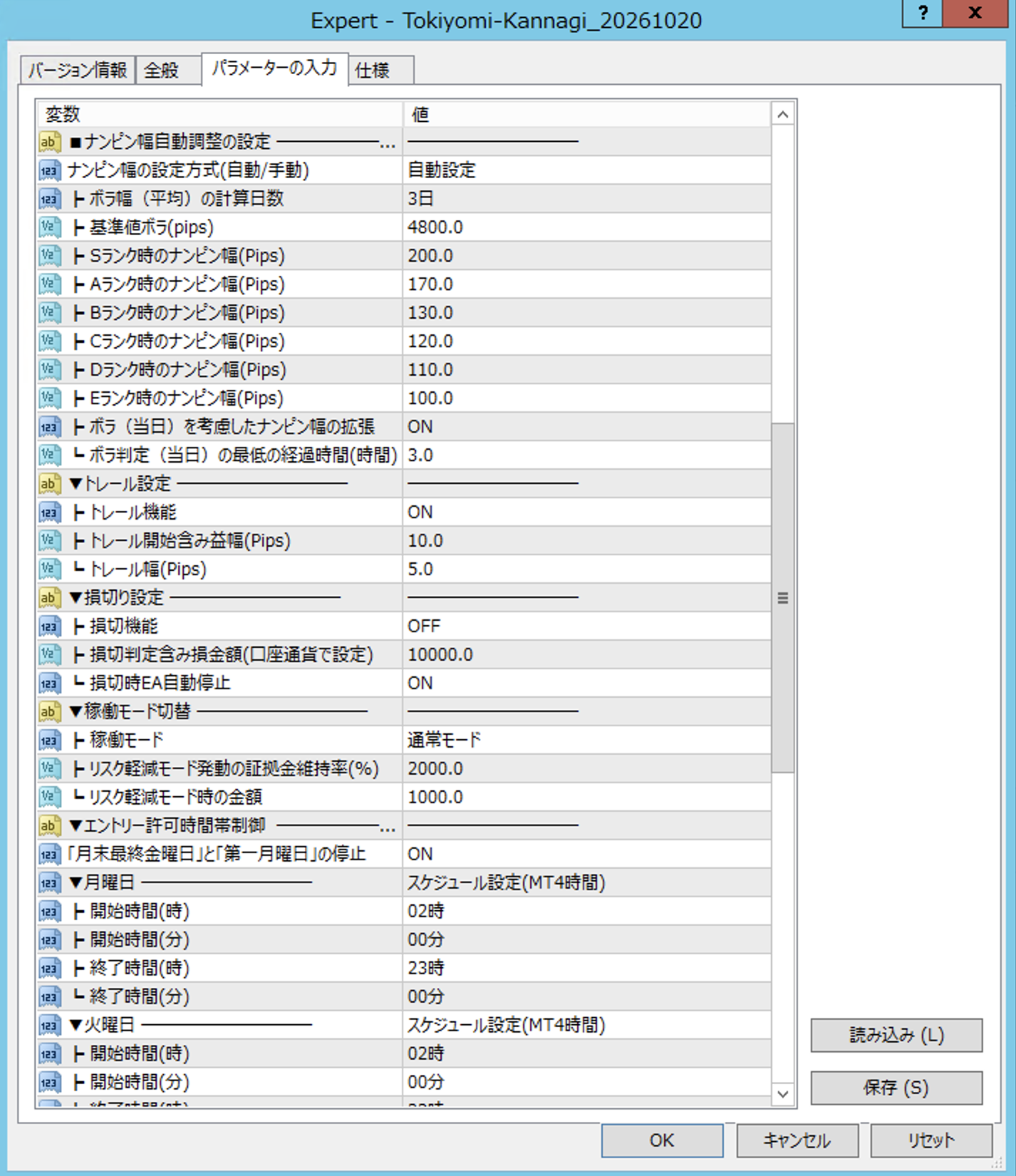1016x1176 pixels.
Task: Open help with the ? title bar button
Action: [923, 13]
